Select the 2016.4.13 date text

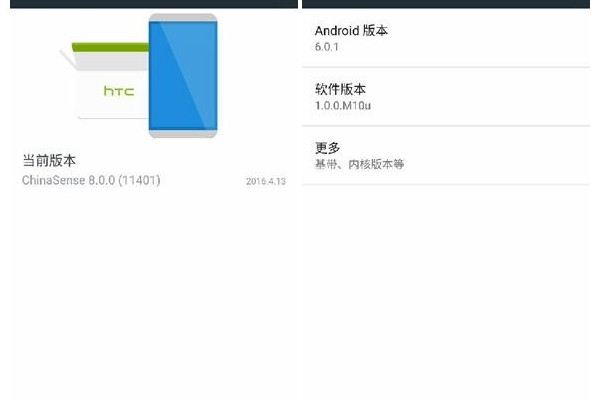tap(266, 181)
